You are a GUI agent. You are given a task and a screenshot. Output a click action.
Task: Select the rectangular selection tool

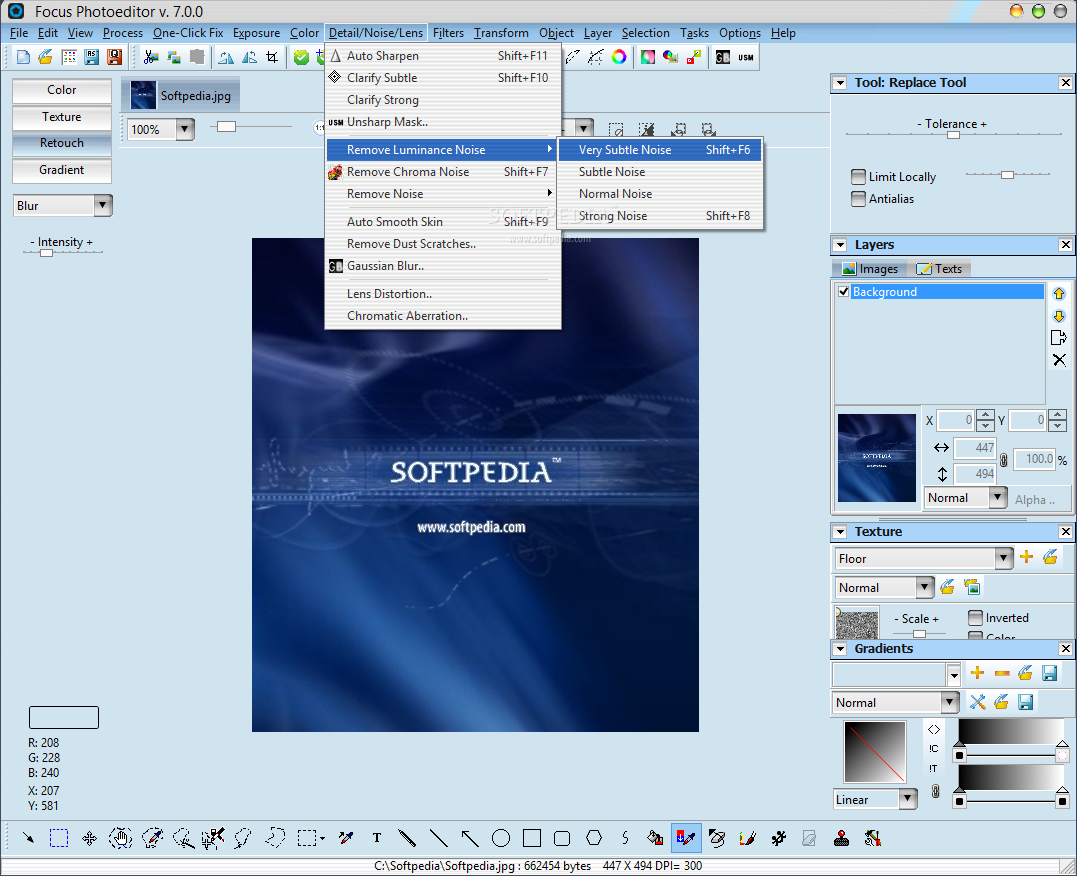point(59,838)
